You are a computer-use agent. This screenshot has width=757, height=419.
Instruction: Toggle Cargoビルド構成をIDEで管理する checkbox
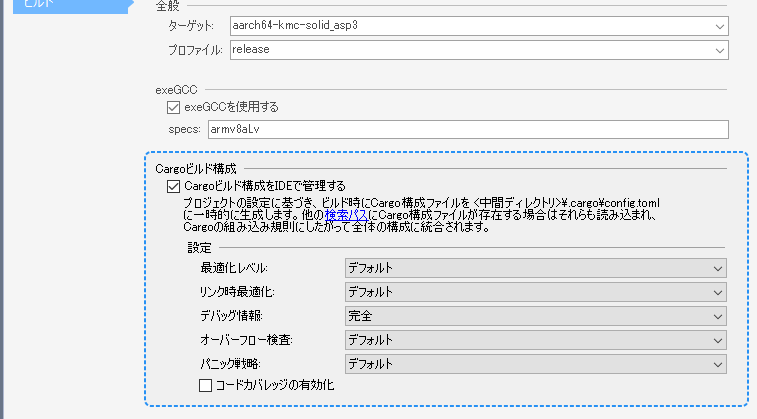(x=175, y=185)
